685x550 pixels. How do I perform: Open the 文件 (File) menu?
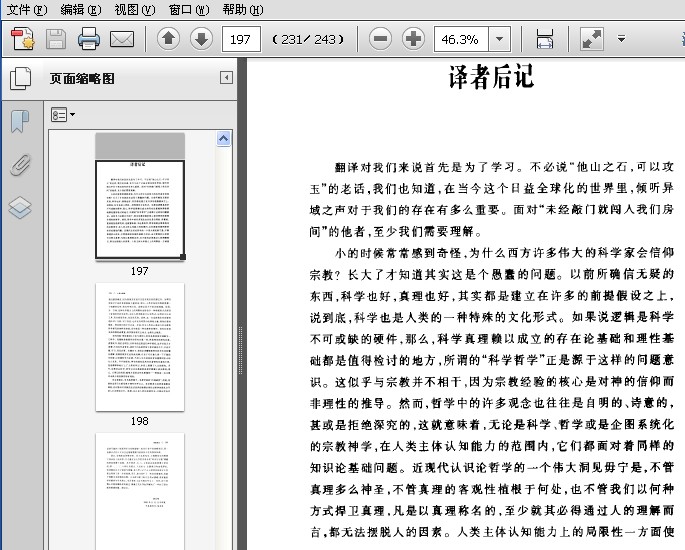(26, 9)
